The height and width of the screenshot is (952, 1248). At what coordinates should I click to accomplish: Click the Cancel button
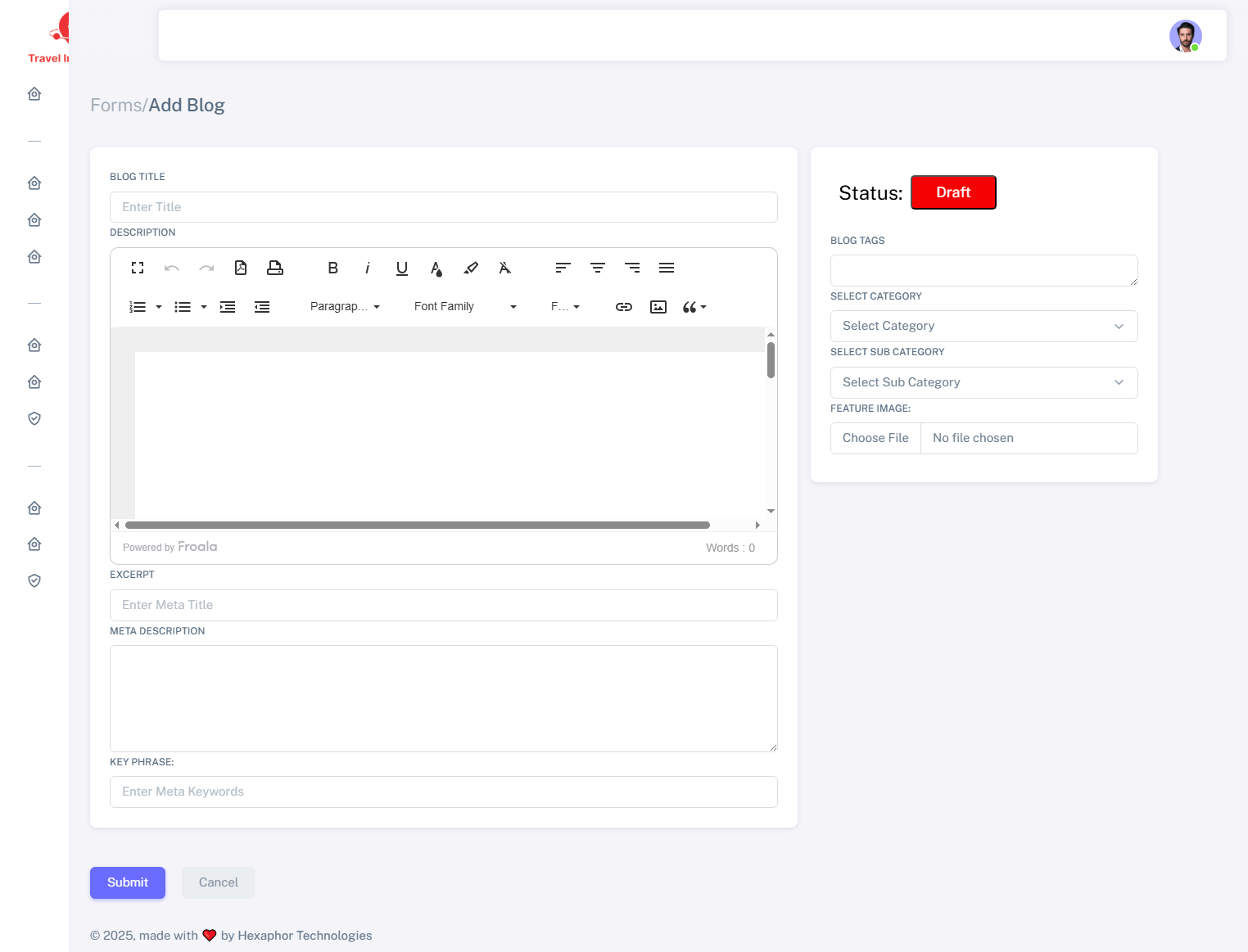pos(219,882)
